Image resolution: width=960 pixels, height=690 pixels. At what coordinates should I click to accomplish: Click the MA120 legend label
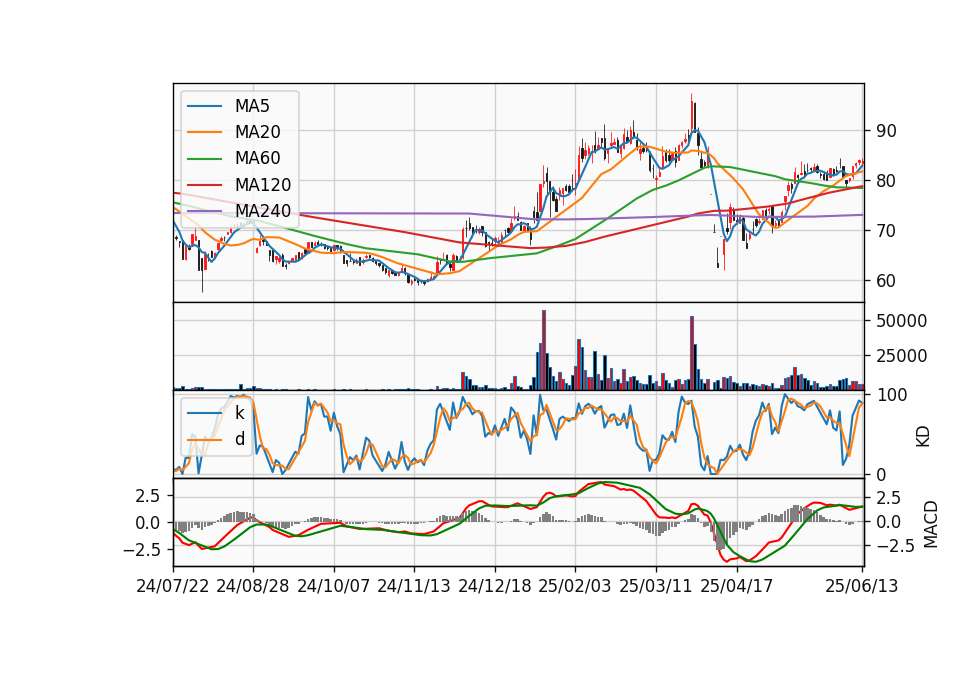click(263, 184)
